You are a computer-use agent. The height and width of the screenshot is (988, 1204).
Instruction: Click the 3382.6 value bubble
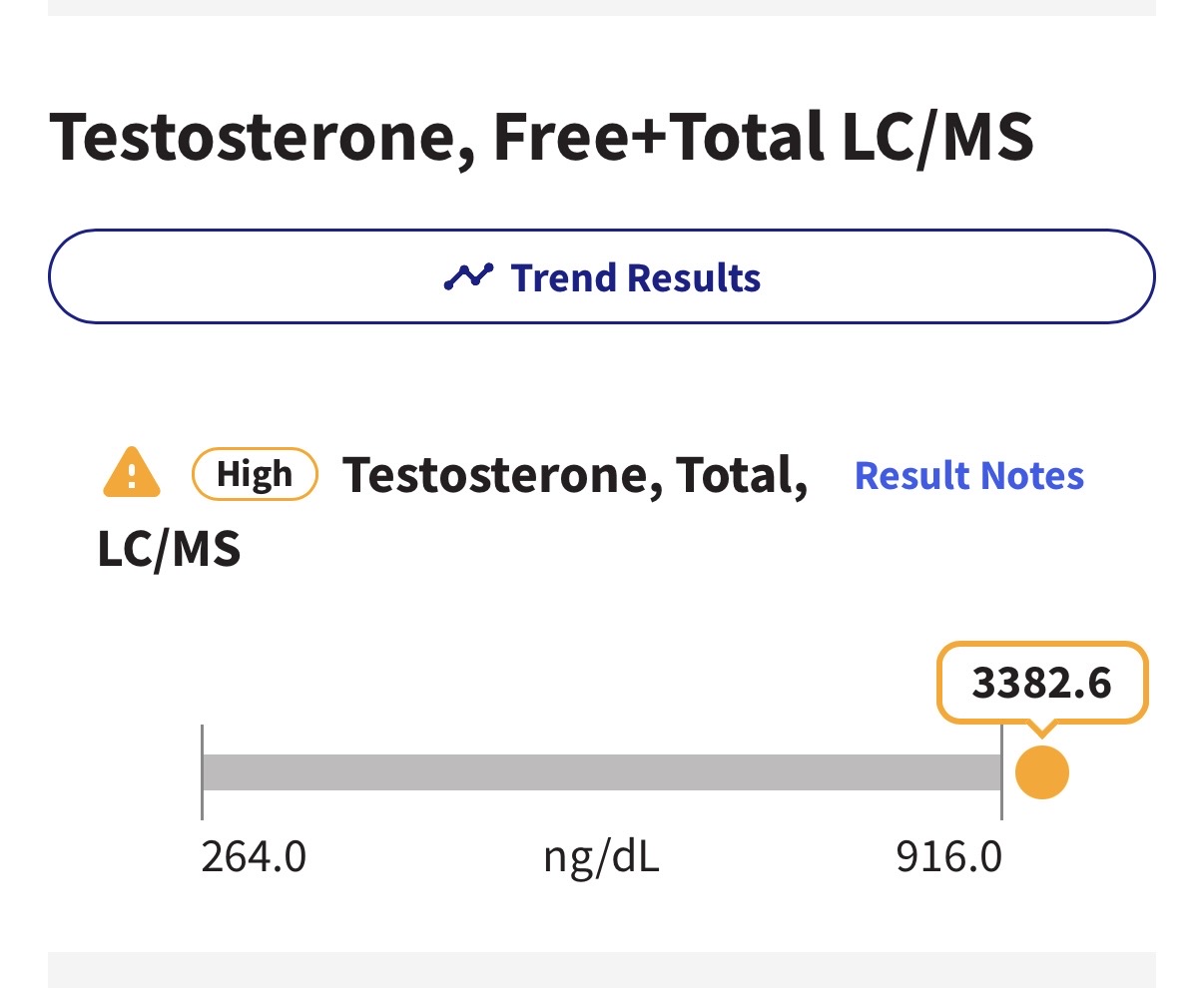pos(1041,684)
